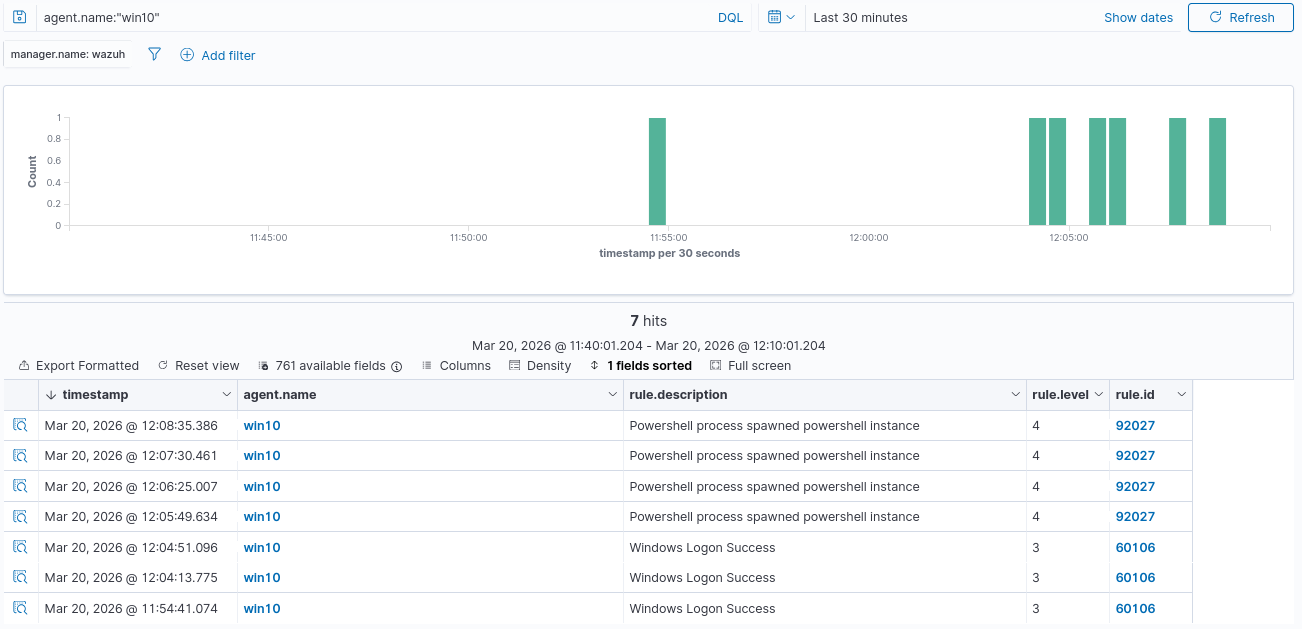Click timestamp cell Mar 20, 2026 @ 12:07:30.461
Image resolution: width=1302 pixels, height=629 pixels.
point(131,456)
